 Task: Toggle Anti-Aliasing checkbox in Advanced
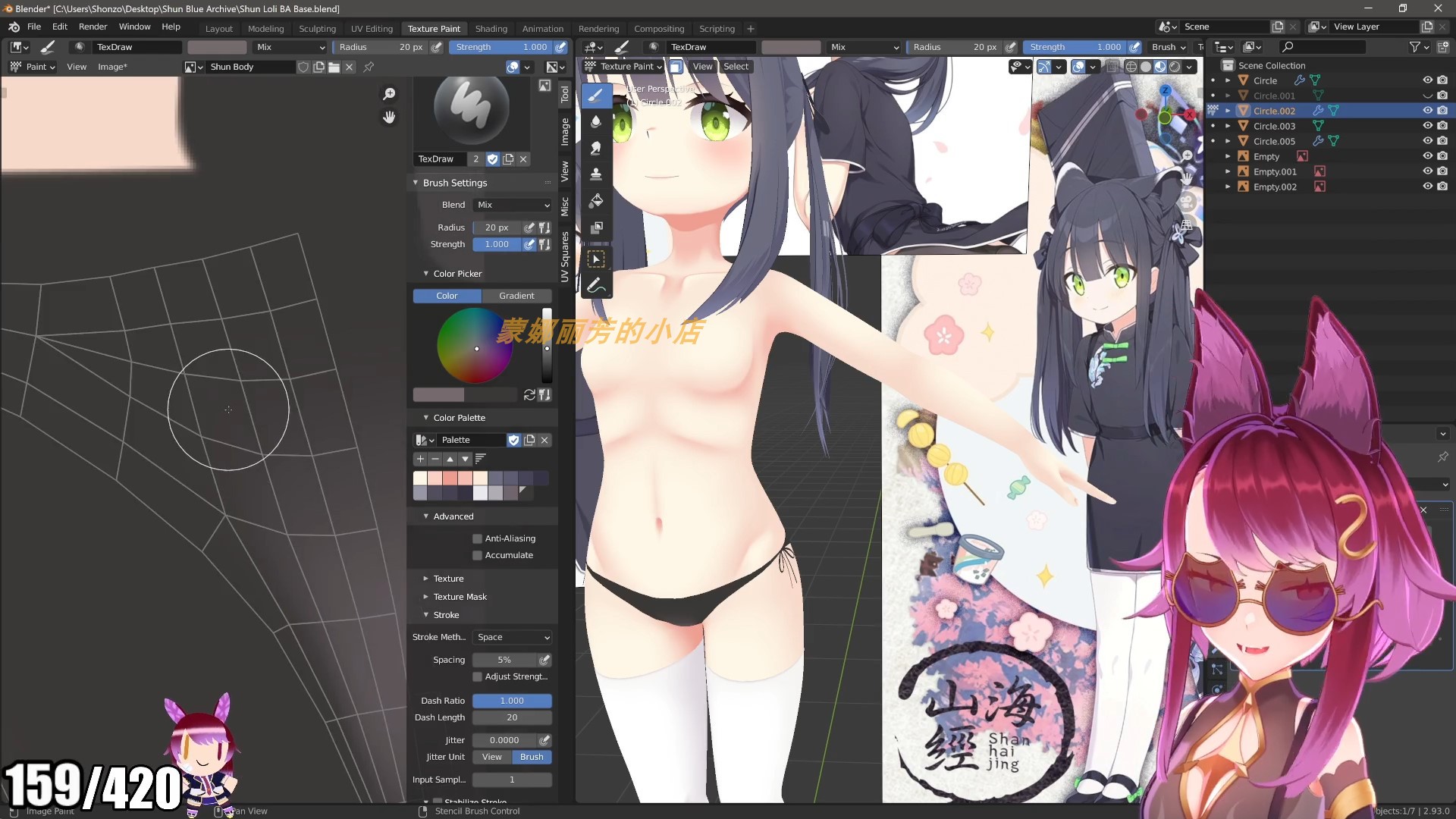tap(478, 539)
